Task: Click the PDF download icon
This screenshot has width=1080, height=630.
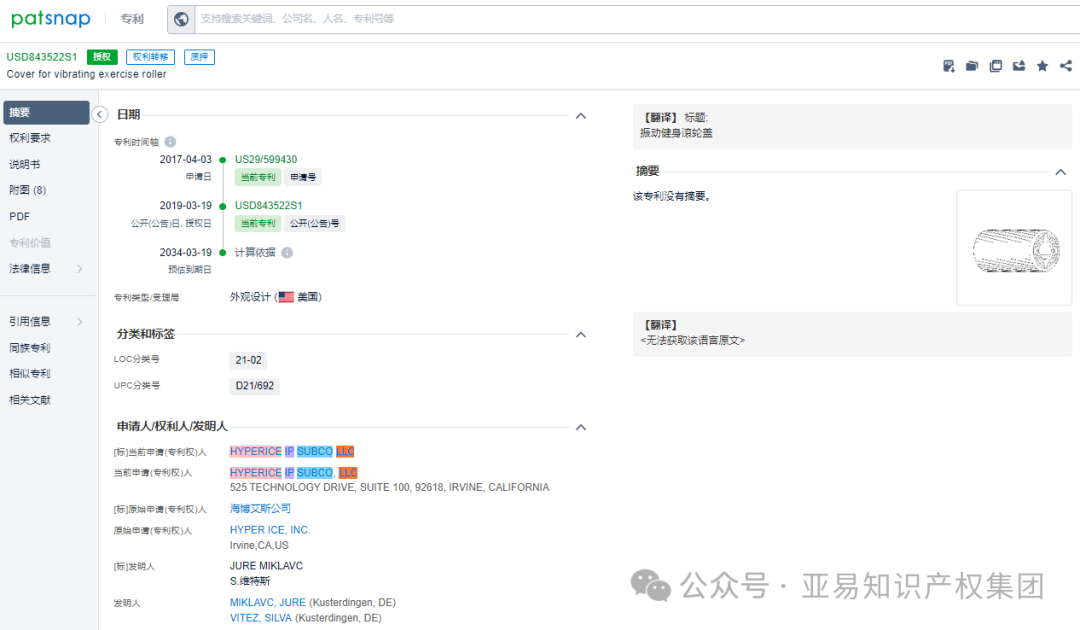Action: coord(948,65)
